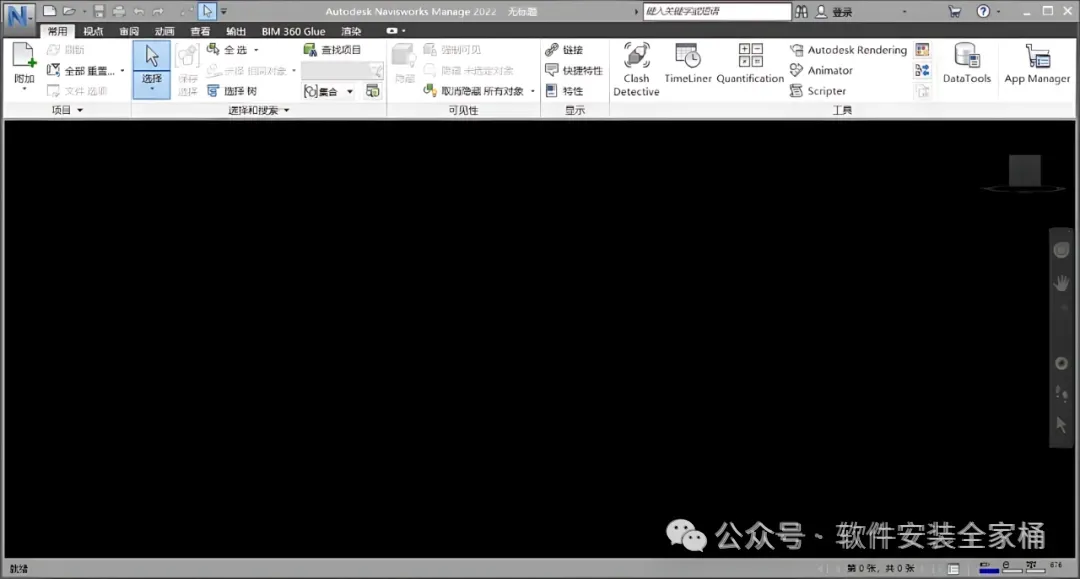Open the Quantification tool
Viewport: 1080px width, 579px height.
pyautogui.click(x=750, y=64)
